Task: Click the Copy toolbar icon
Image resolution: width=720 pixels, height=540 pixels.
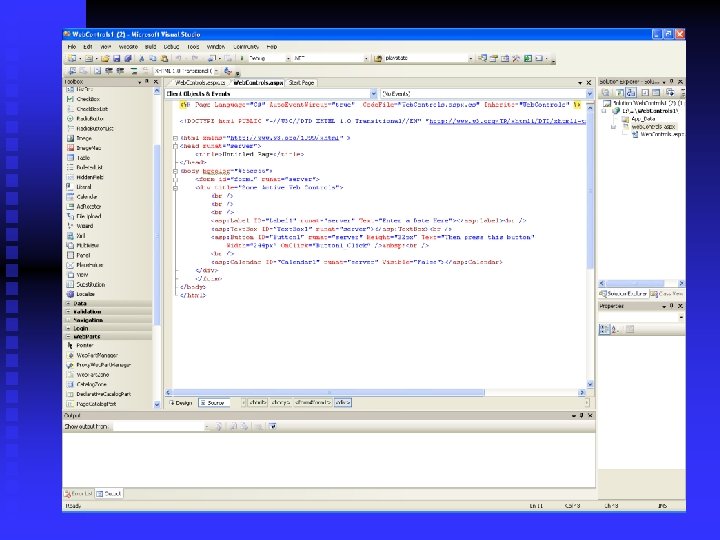Action: tap(152, 58)
